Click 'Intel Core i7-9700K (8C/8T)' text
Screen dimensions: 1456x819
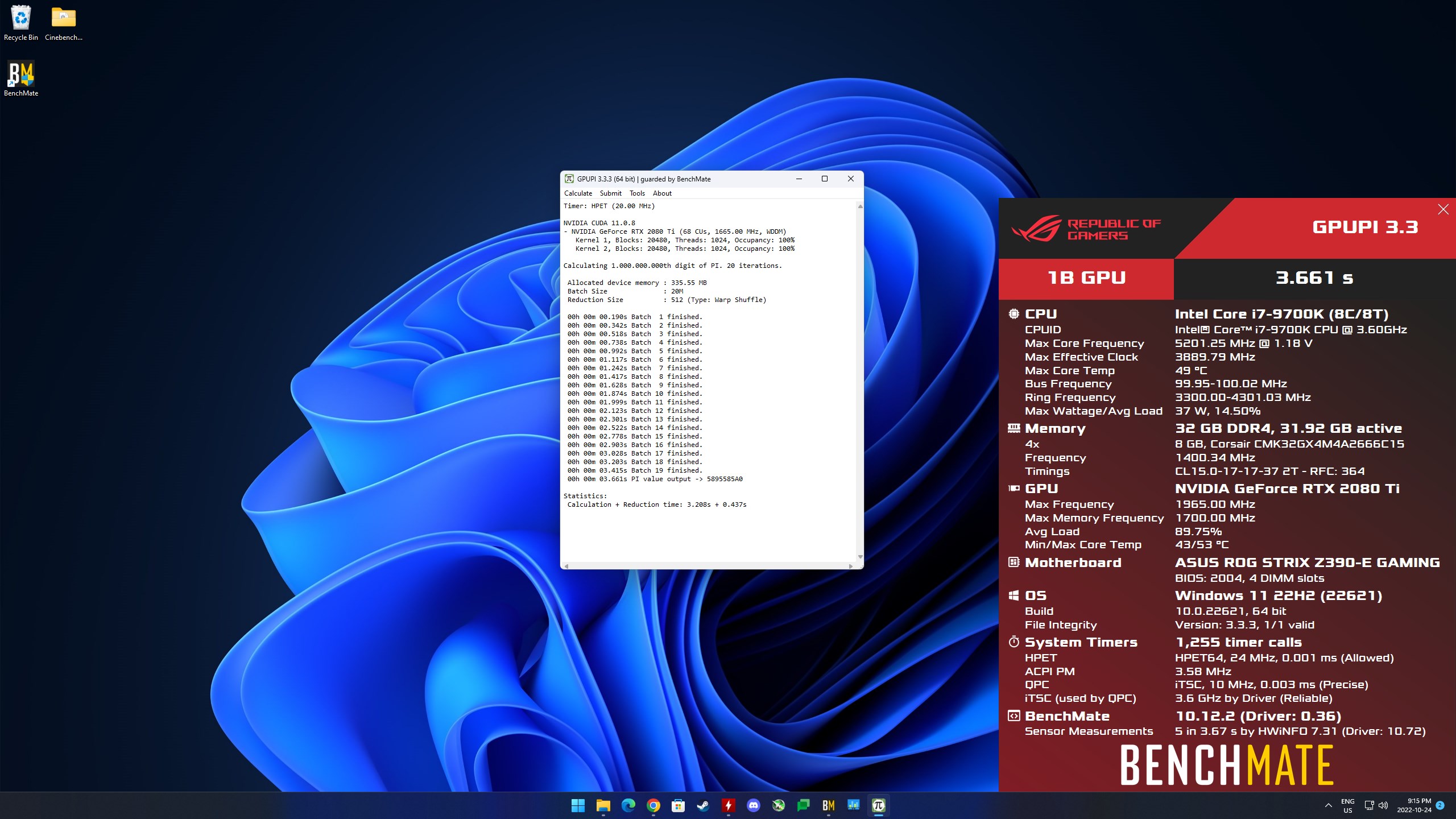click(1282, 314)
